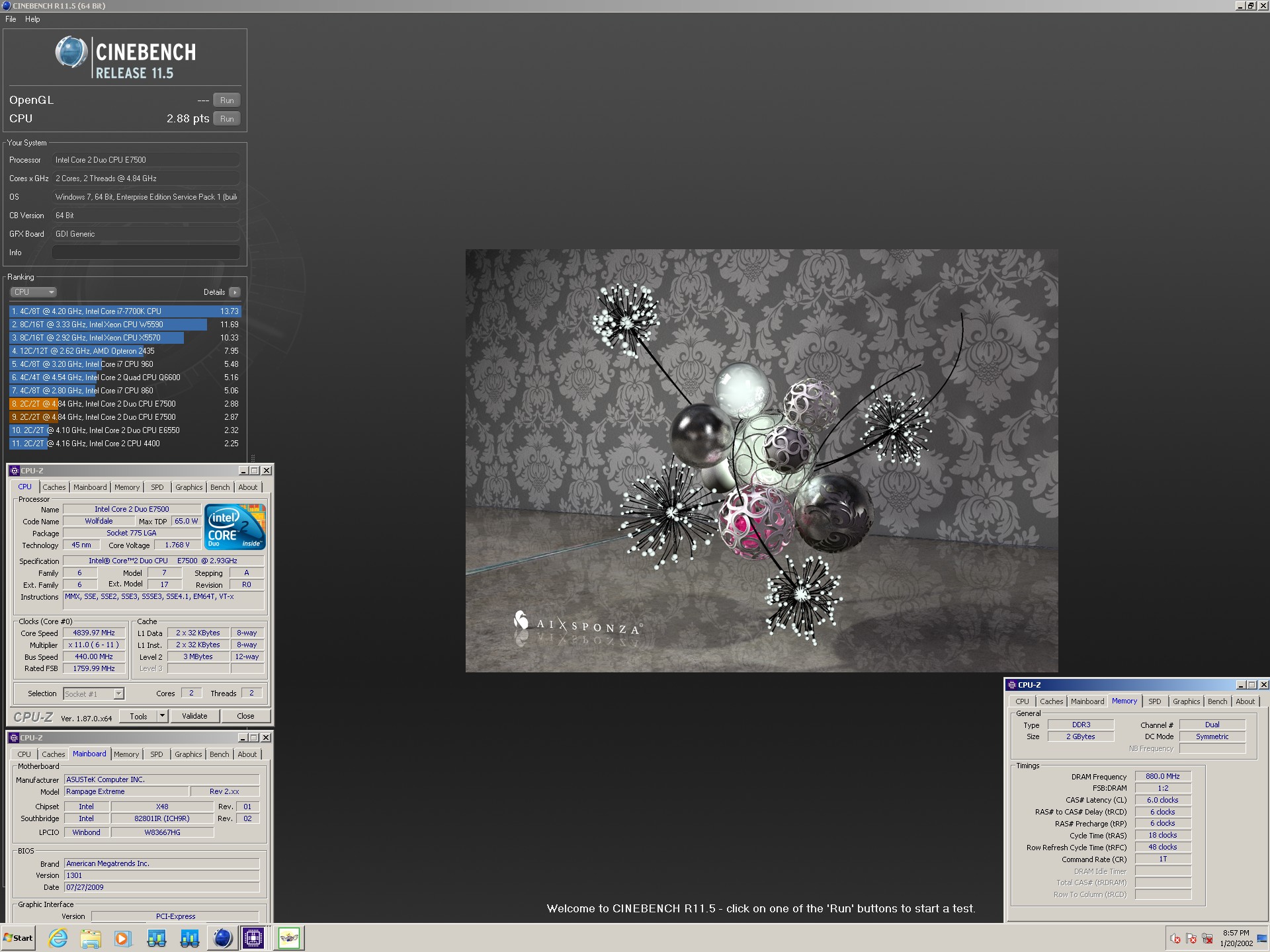
Task: Select ranking row Core 2 Duo E6550
Action: (x=125, y=430)
